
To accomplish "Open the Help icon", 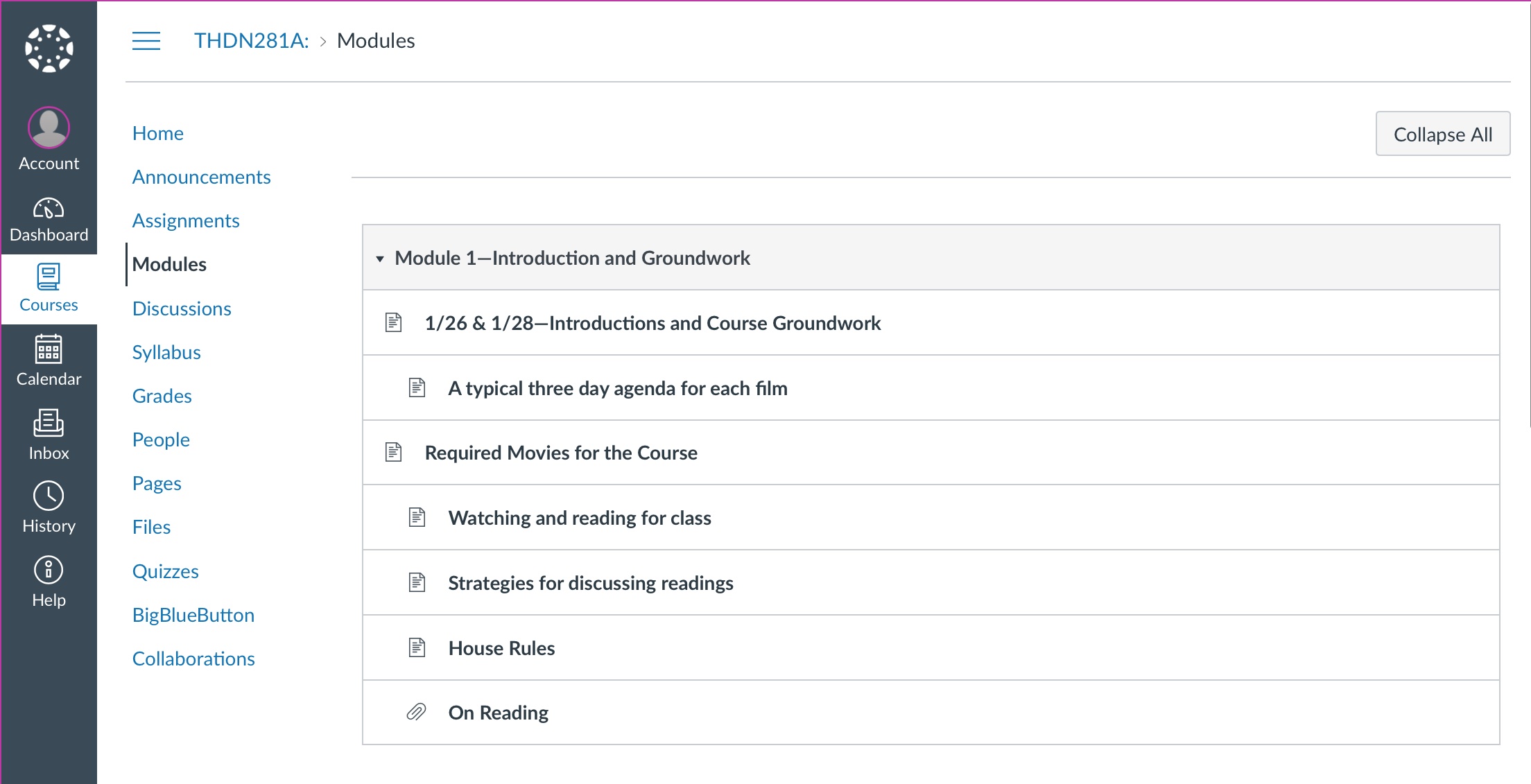I will [49, 570].
